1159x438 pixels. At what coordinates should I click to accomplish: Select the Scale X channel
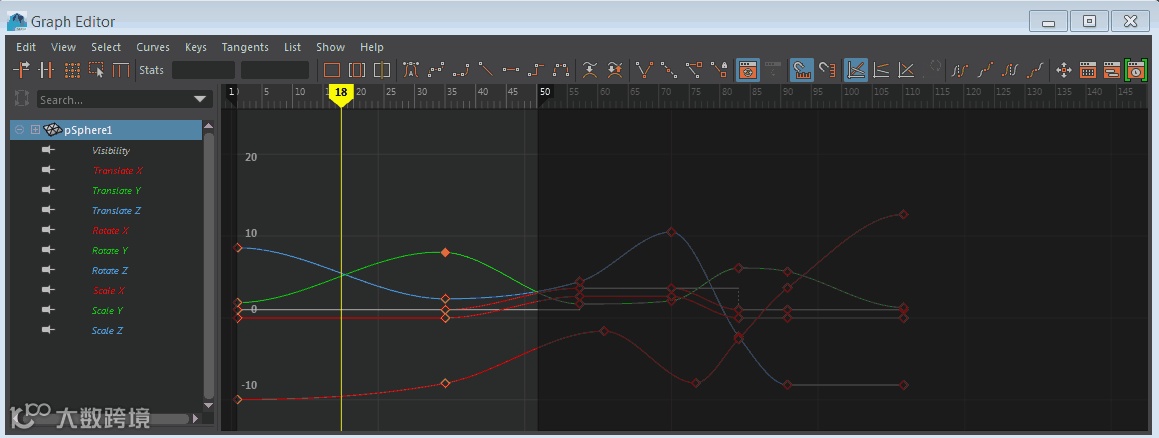[109, 290]
